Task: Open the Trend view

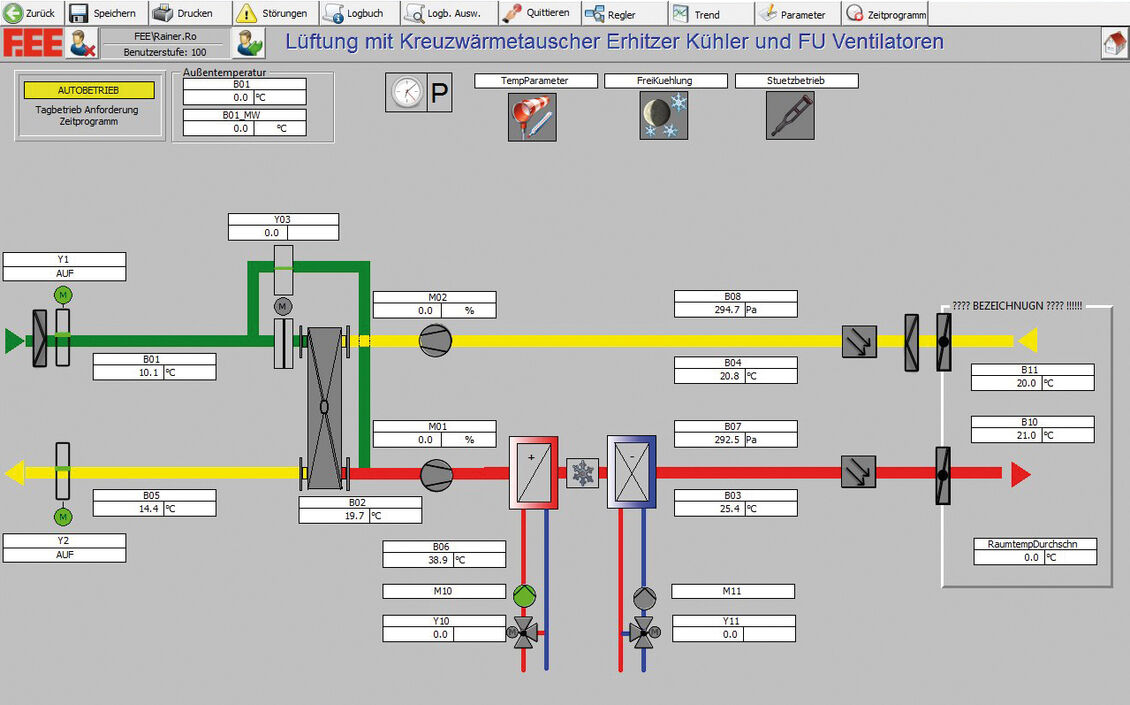Action: 711,13
